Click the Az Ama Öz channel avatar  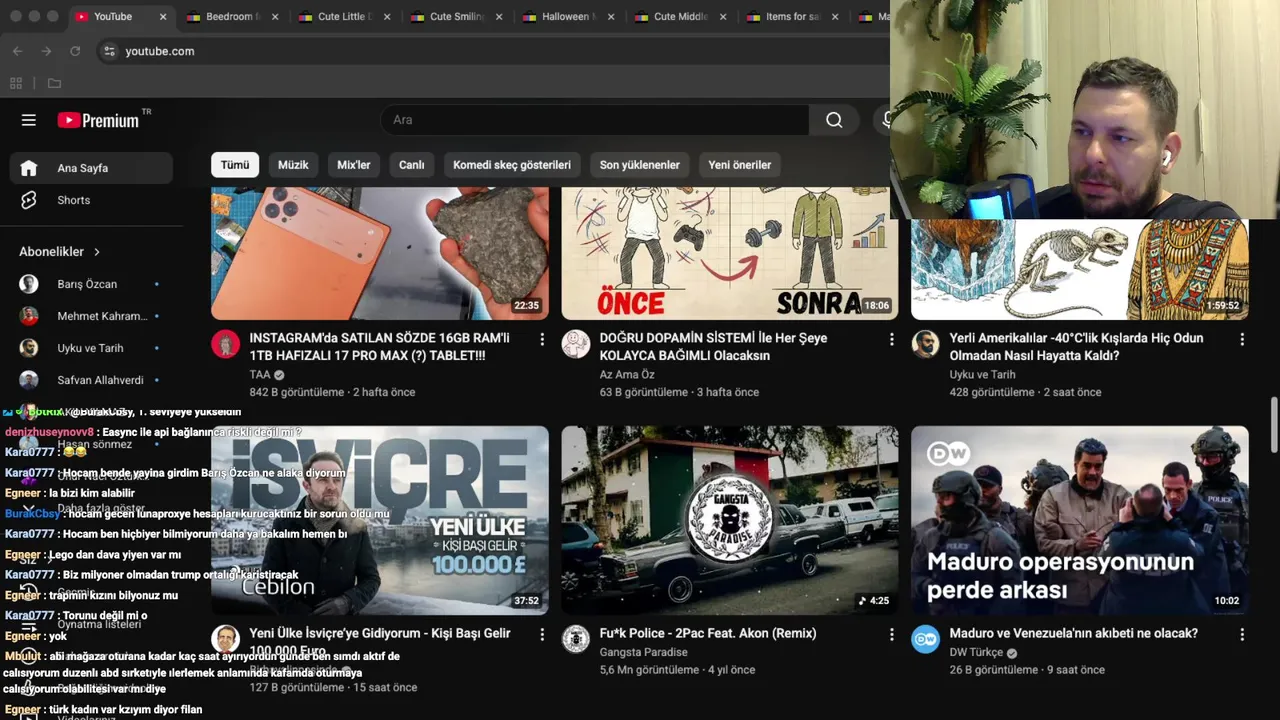point(576,344)
